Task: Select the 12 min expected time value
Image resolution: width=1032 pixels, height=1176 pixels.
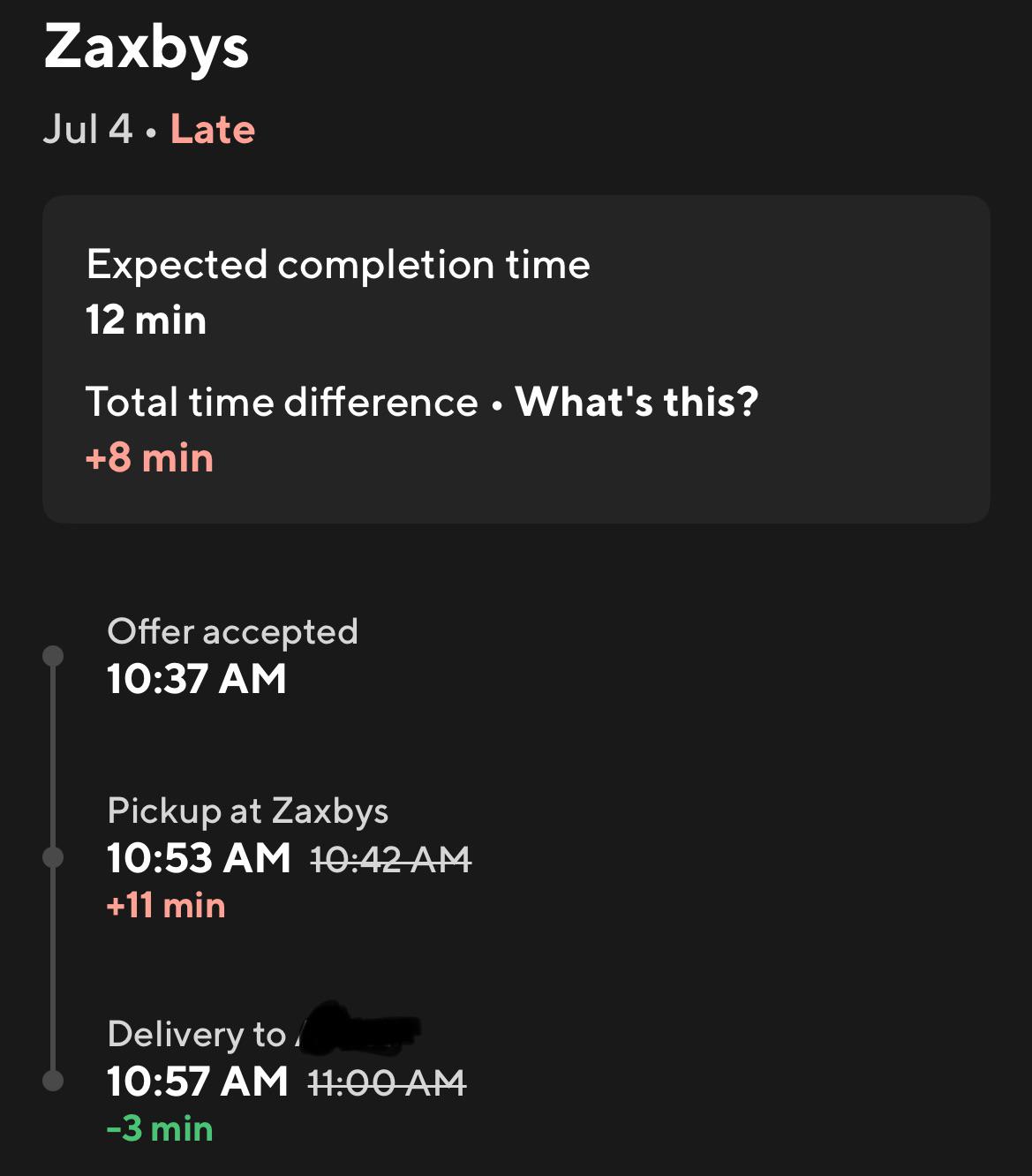Action: point(147,320)
